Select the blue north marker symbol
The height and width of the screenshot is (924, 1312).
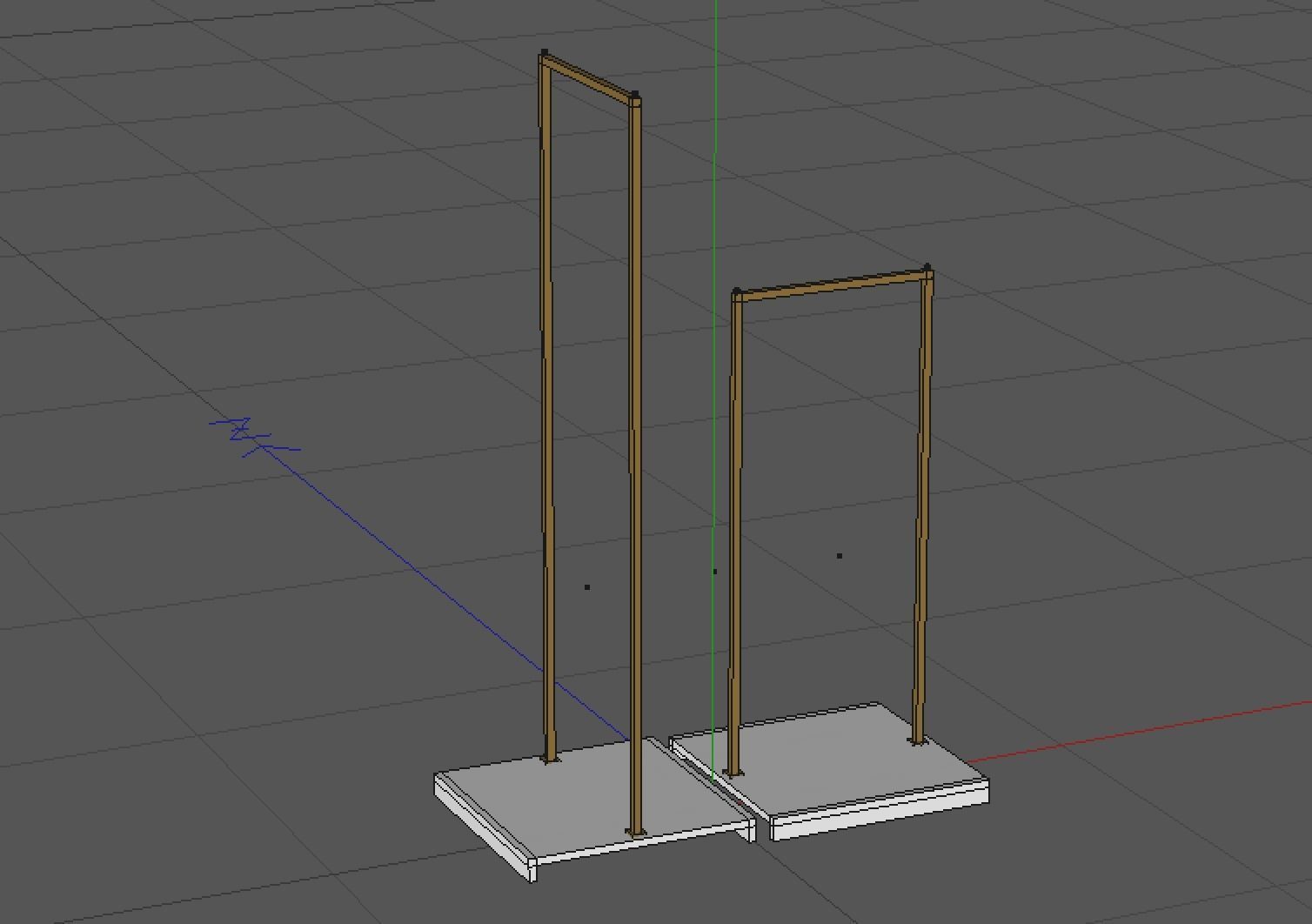tap(254, 438)
